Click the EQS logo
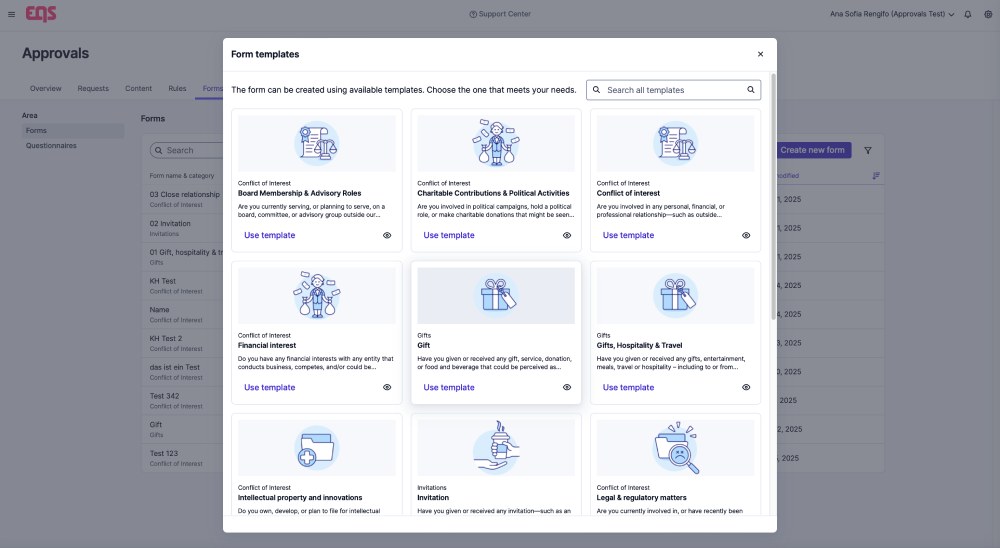This screenshot has height=548, width=1000. point(41,13)
